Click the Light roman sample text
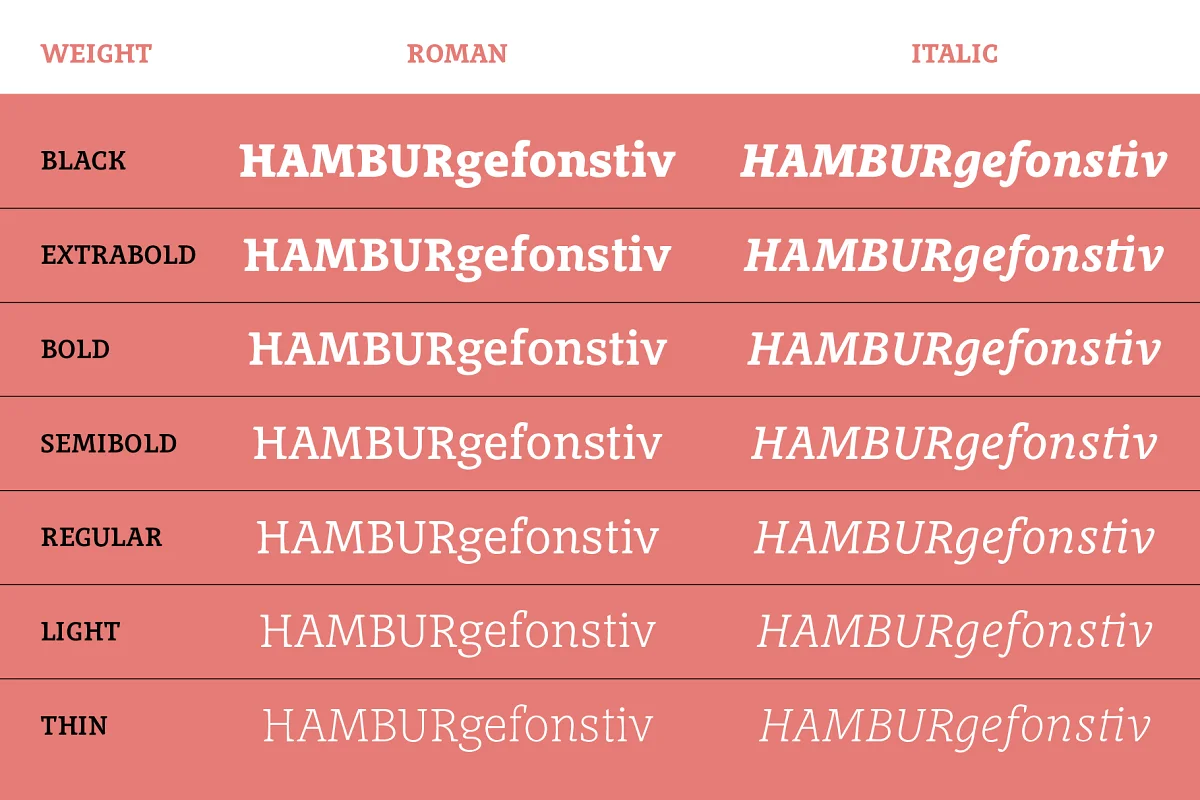Screen dimensions: 1200x800 [x=457, y=633]
